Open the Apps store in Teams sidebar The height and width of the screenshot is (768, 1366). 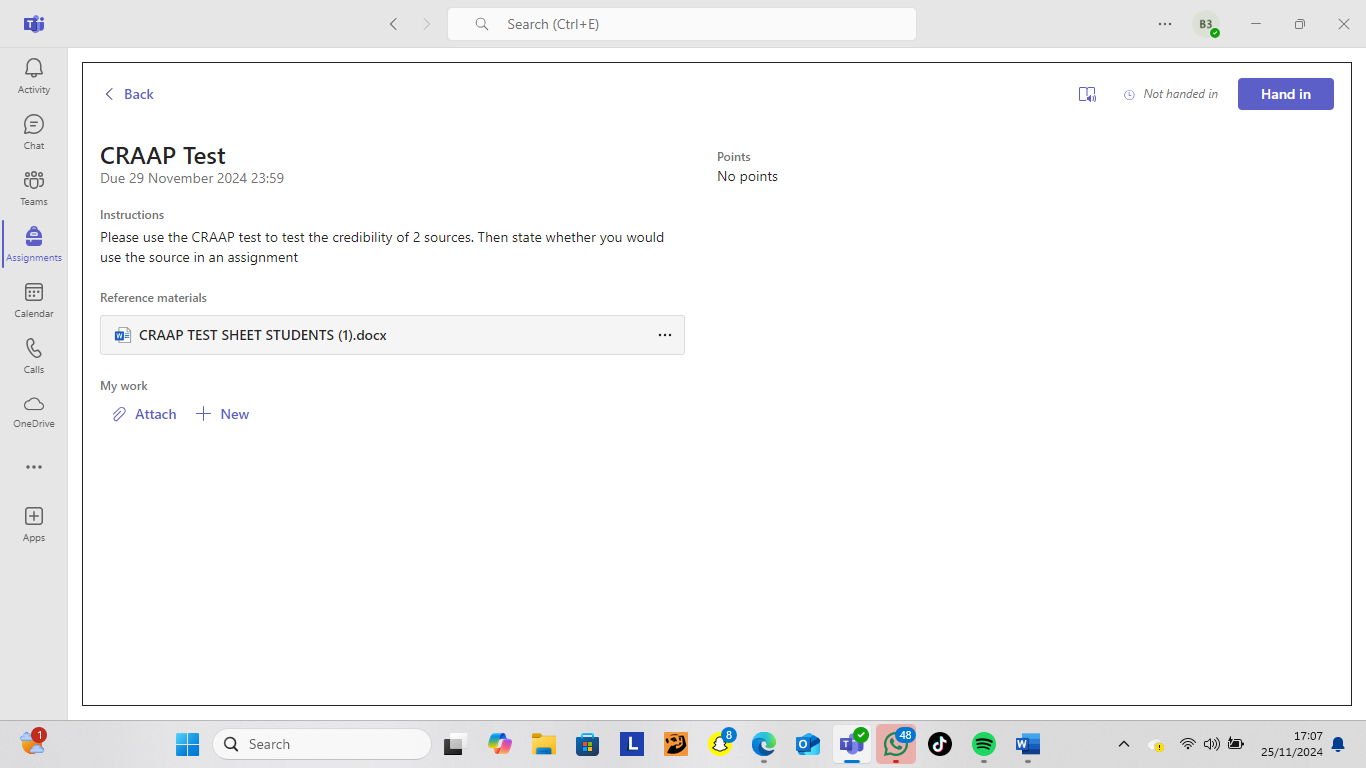click(34, 524)
